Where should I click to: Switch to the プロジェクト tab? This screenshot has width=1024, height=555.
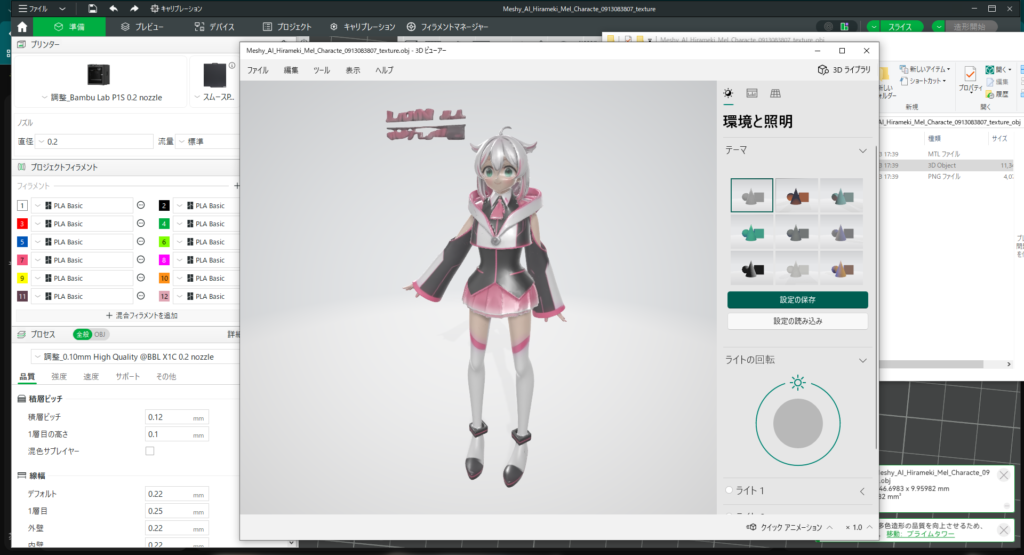[x=287, y=27]
